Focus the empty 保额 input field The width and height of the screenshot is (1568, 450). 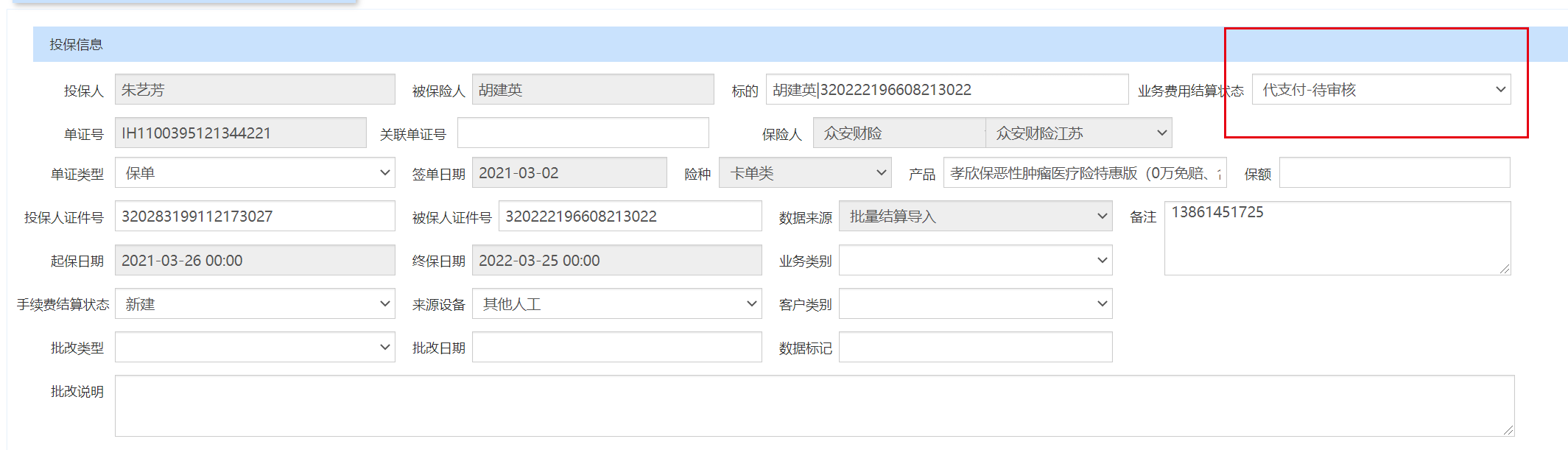click(1394, 173)
